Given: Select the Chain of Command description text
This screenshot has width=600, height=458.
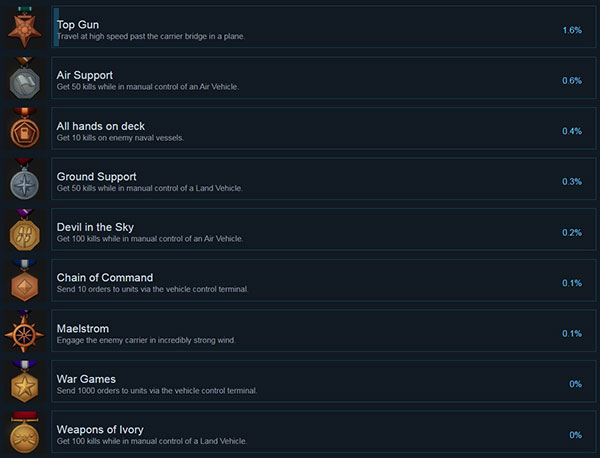Looking at the screenshot, I should coord(152,289).
